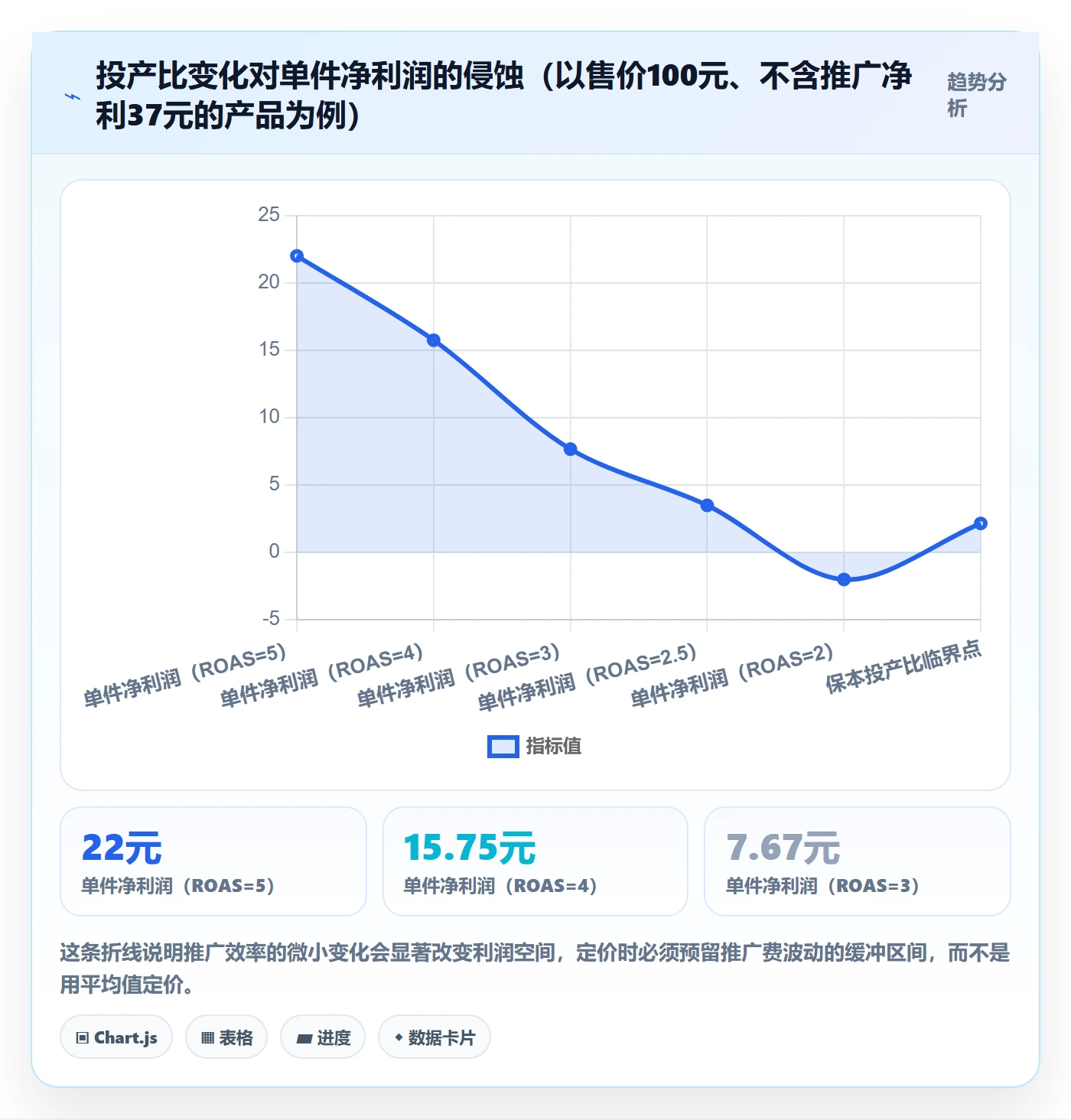1071x1120 pixels.
Task: Click the 保本投产比临界点 data point on chart
Action: coord(981,524)
